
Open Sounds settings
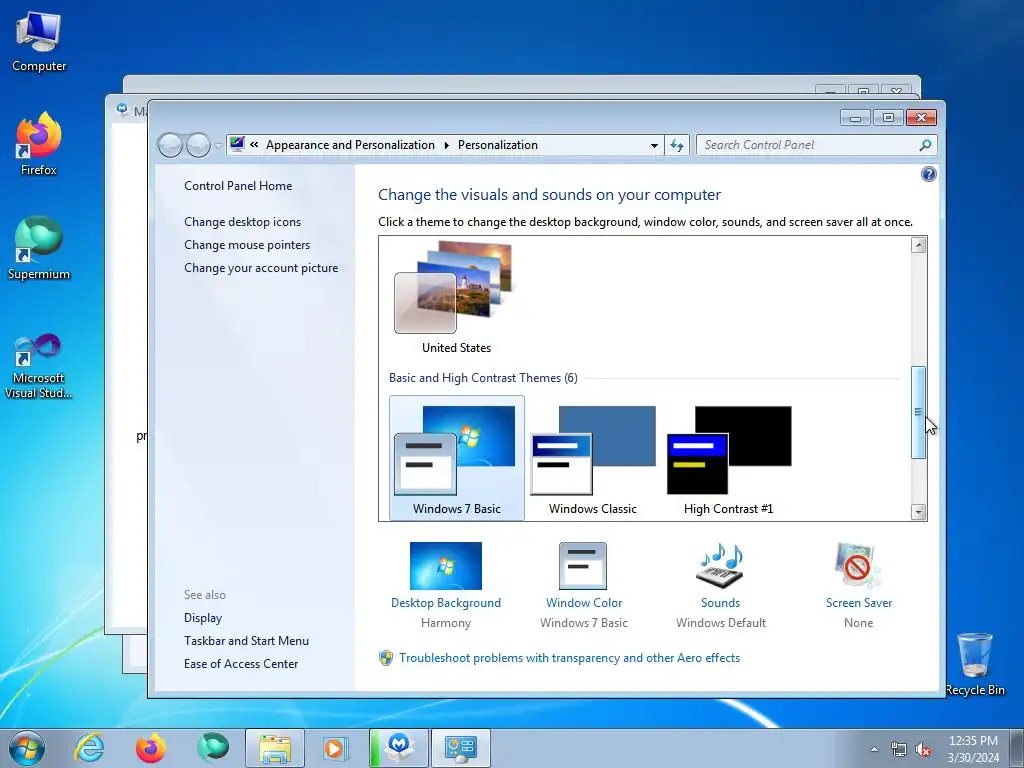(x=720, y=584)
